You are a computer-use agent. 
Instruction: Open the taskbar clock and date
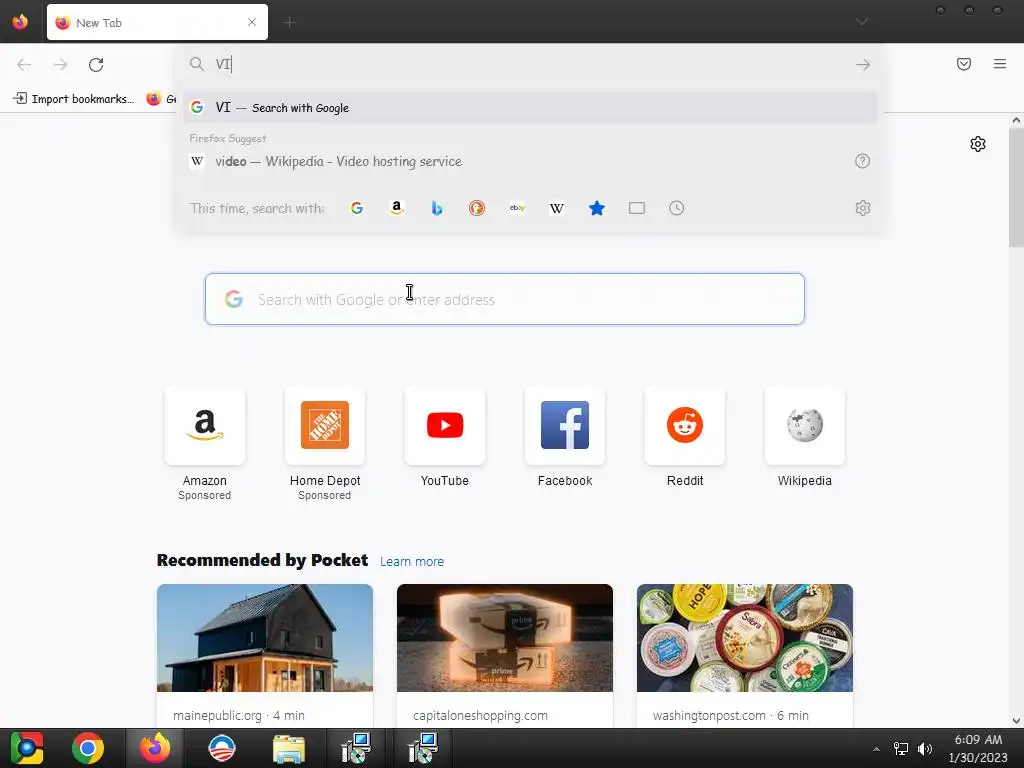tap(978, 748)
